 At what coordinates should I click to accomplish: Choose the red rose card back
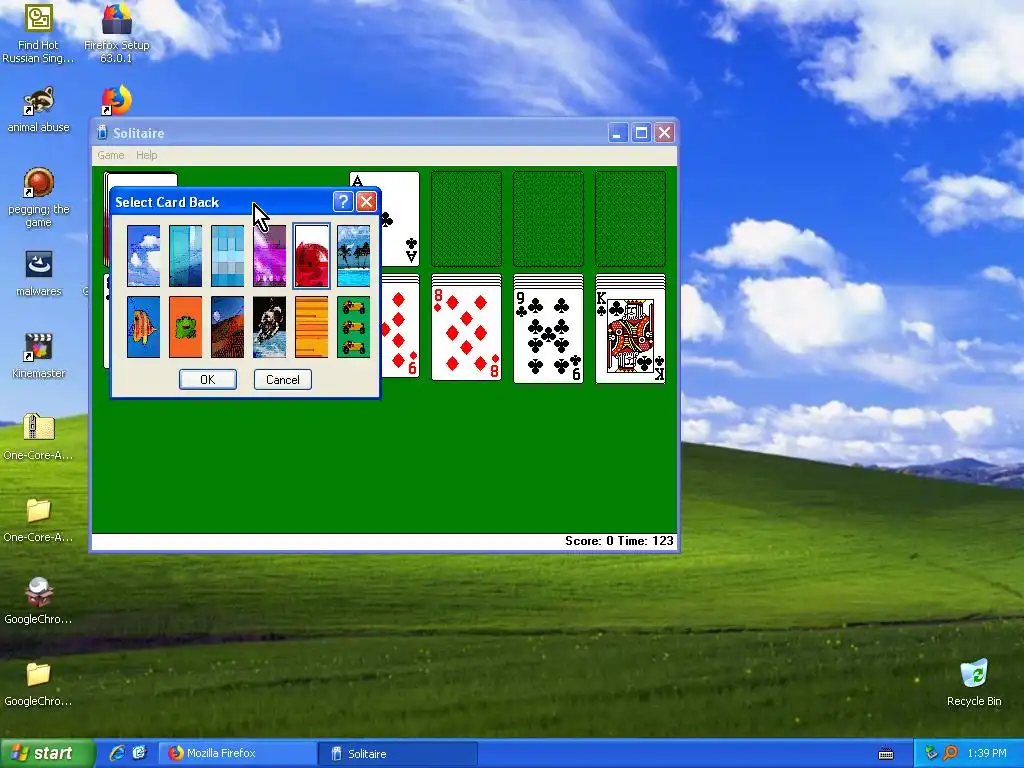(x=312, y=256)
